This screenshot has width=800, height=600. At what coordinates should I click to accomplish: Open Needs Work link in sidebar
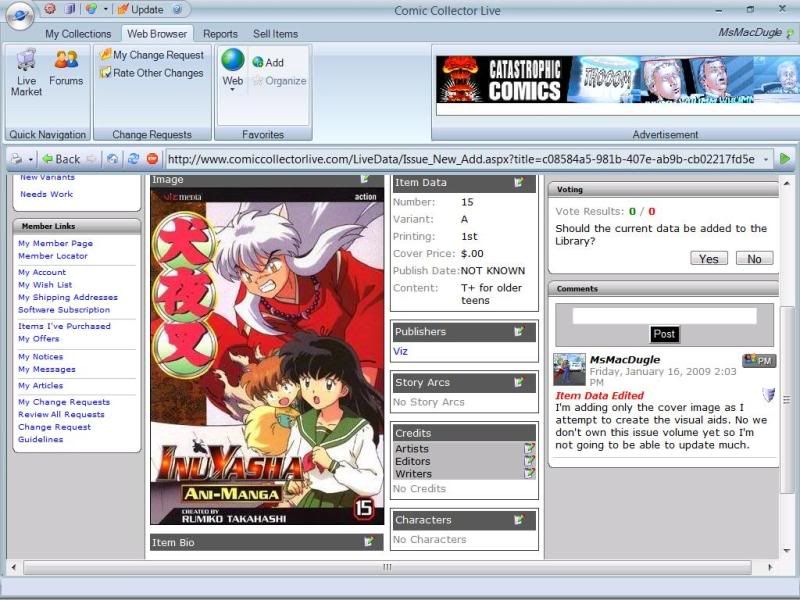click(x=46, y=194)
